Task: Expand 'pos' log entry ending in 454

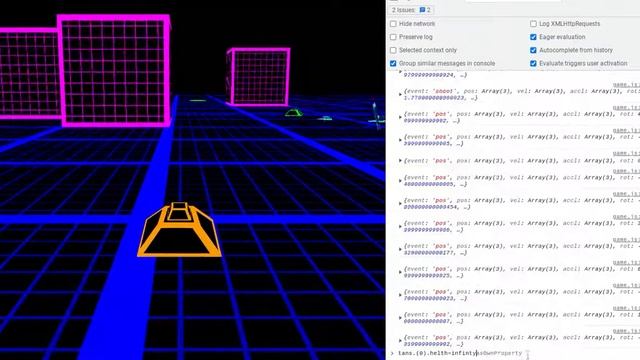Action: tap(400, 203)
